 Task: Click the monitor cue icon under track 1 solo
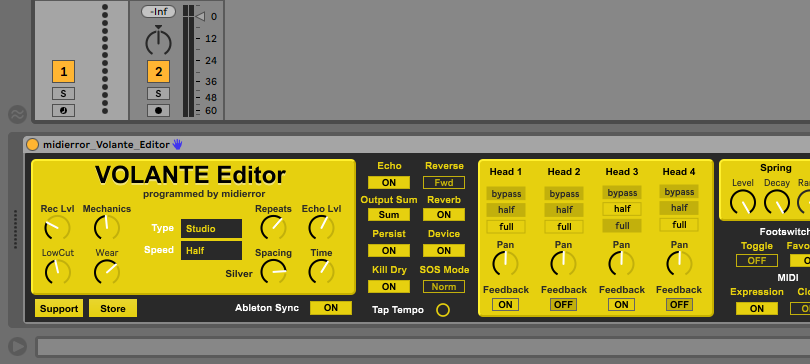tap(64, 110)
